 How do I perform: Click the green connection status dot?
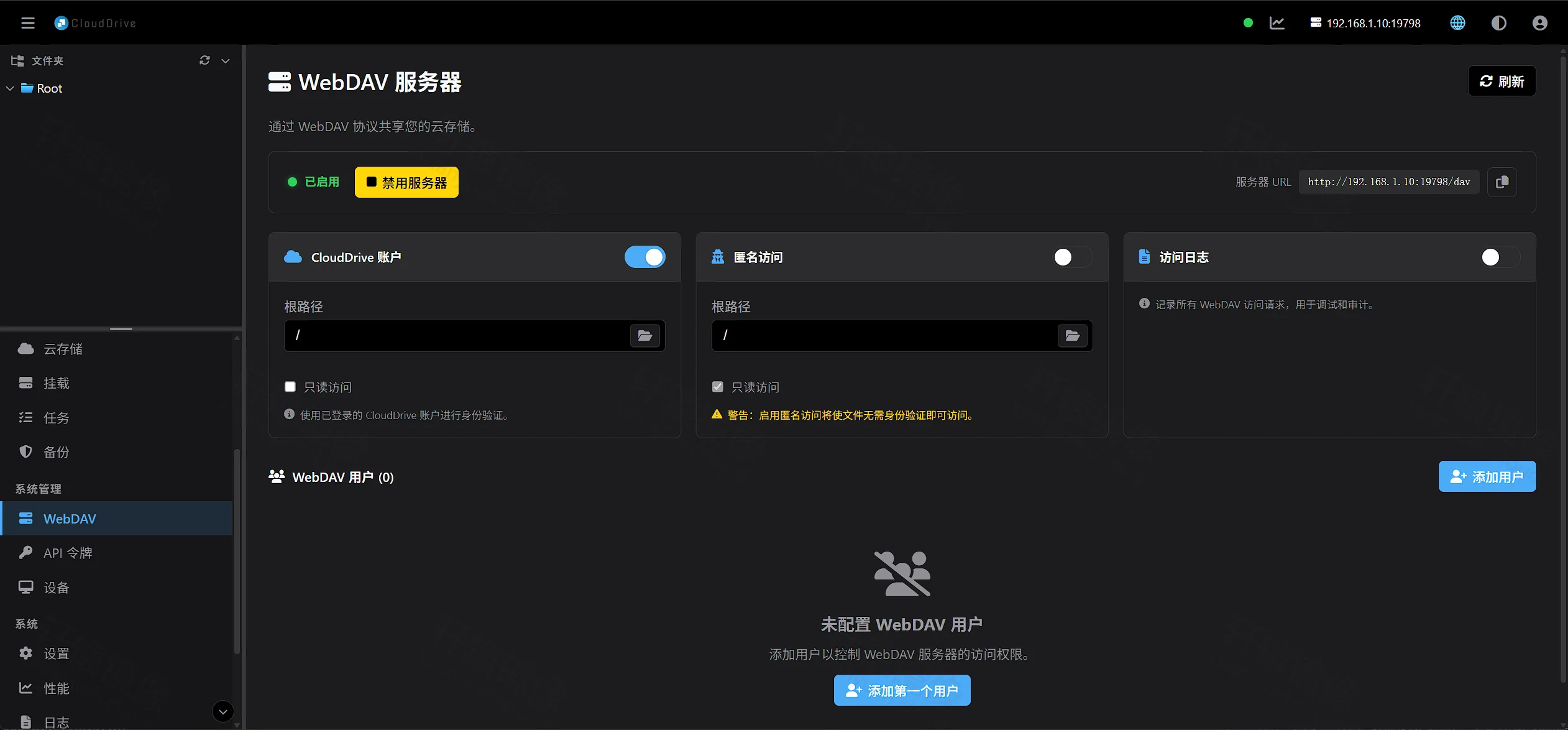coord(1248,23)
